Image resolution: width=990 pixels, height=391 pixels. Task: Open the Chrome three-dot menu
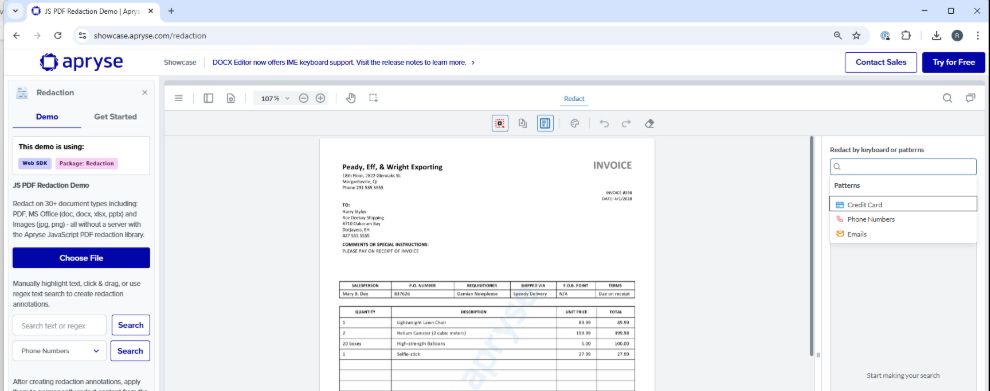point(977,36)
